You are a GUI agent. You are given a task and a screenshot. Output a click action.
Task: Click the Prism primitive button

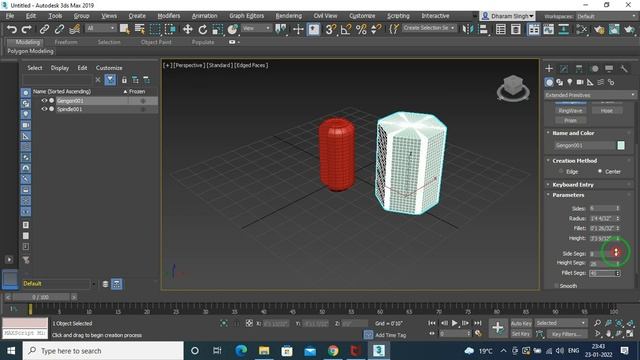coord(570,120)
